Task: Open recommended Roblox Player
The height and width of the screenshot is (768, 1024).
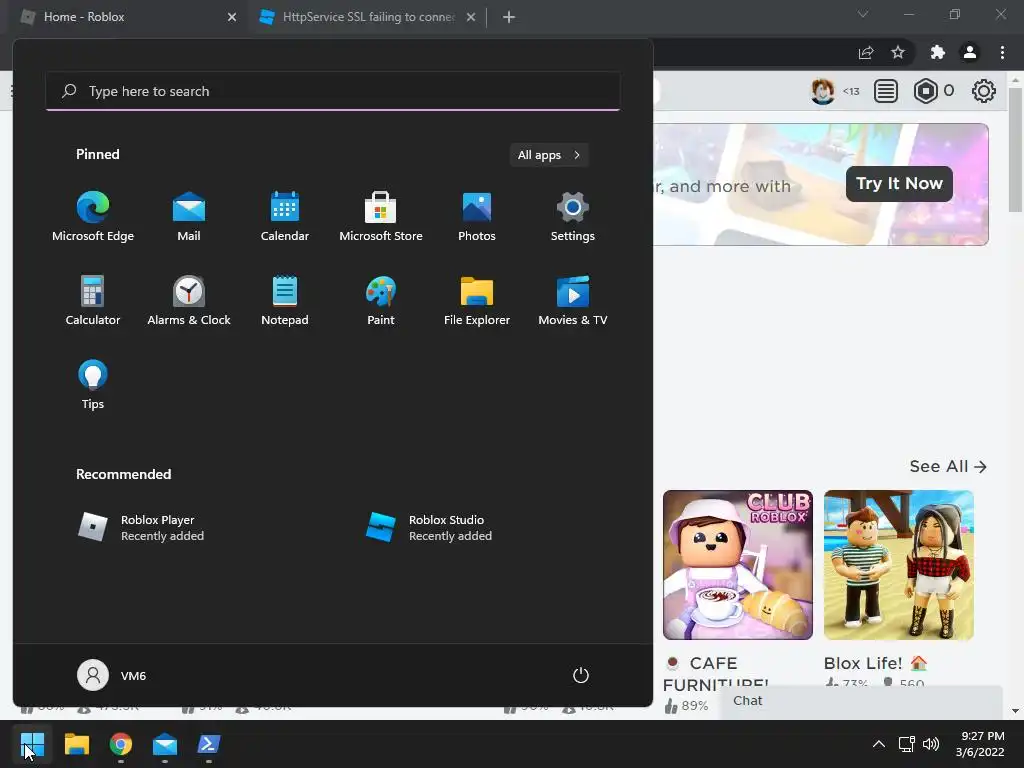Action: [140, 528]
